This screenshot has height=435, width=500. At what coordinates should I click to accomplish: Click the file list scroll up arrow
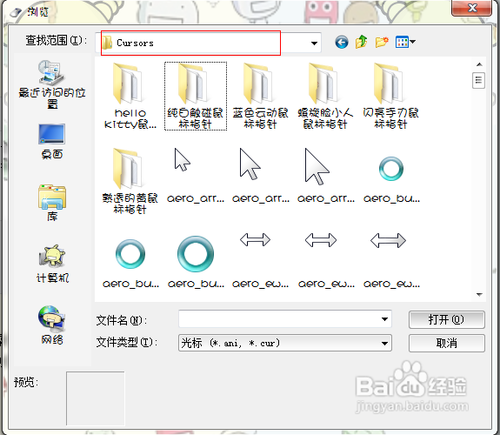pos(479,64)
